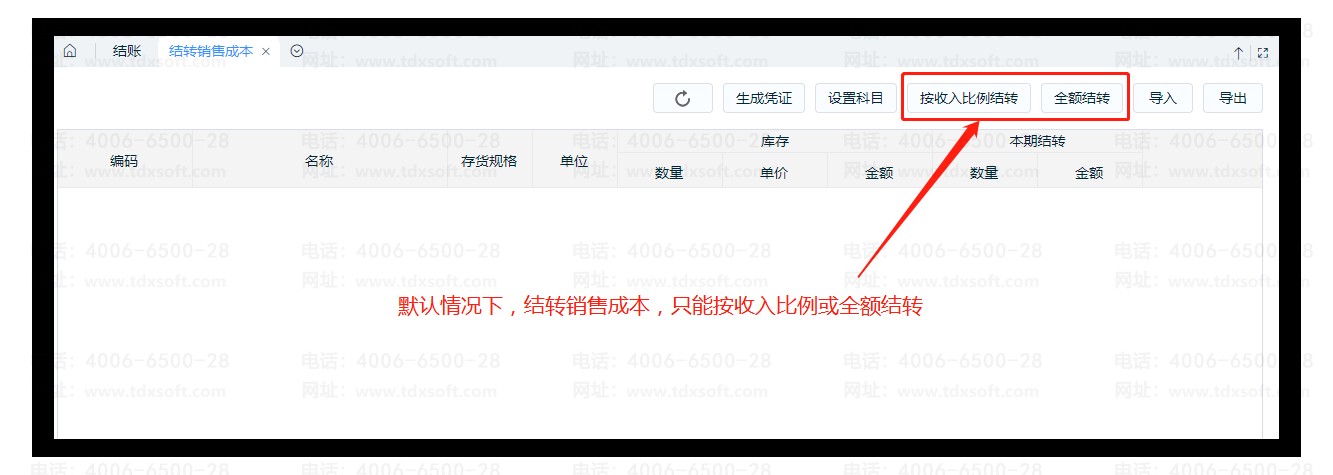Switch to the 结账 tab
Image resolution: width=1333 pixels, height=475 pixels.
pyautogui.click(x=127, y=52)
